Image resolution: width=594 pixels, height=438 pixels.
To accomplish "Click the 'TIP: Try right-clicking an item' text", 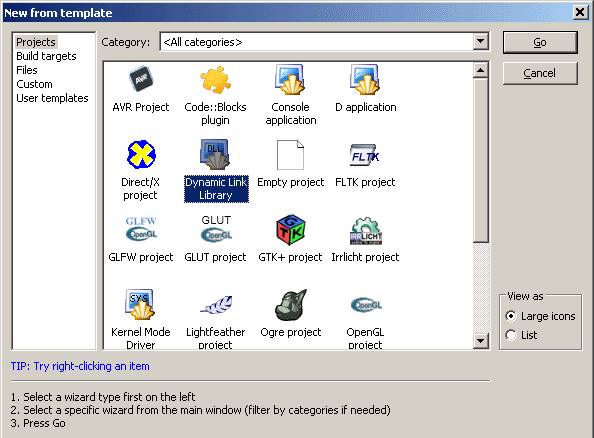I will 80,366.
